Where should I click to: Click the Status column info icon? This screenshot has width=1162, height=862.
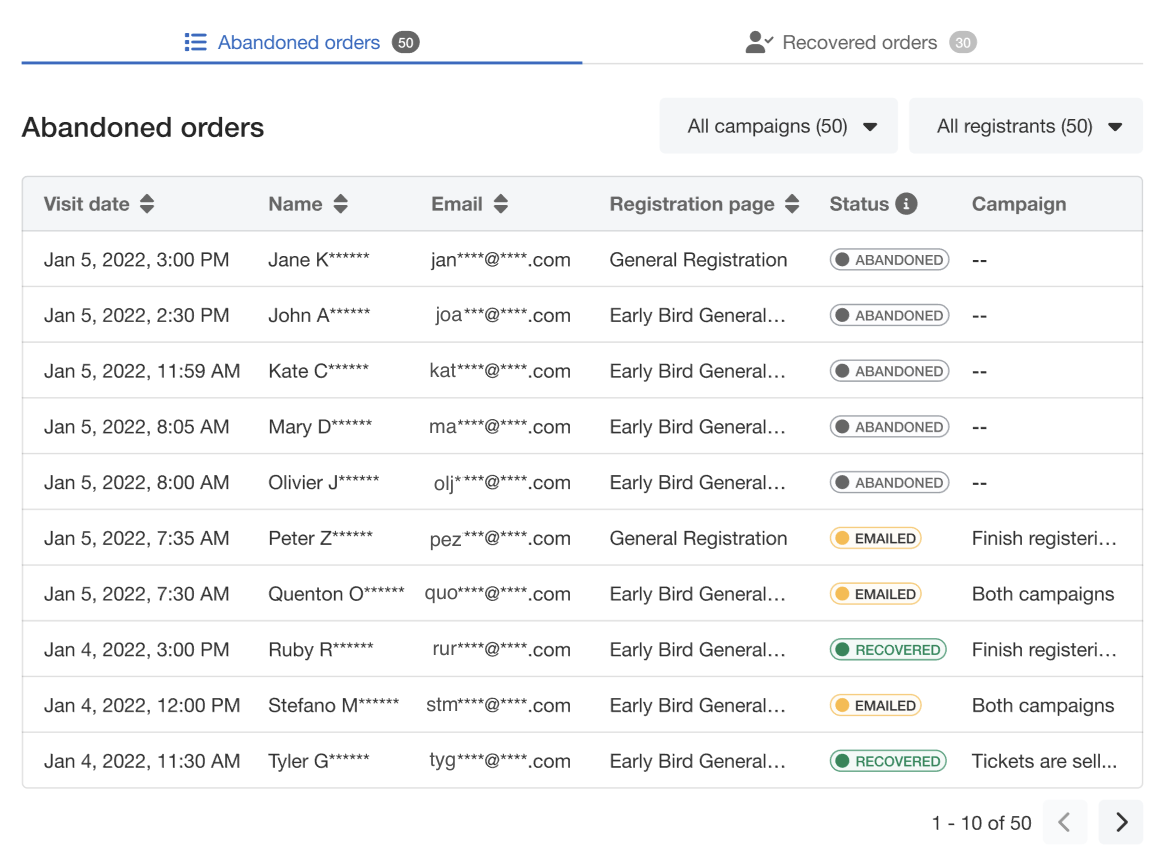[906, 204]
